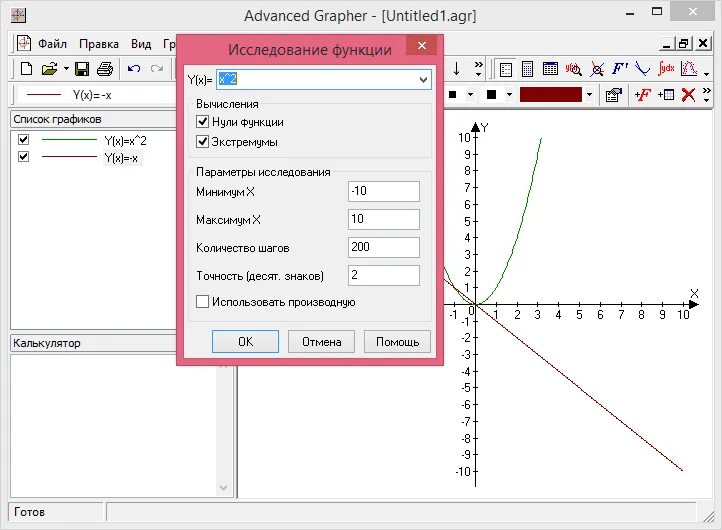Click the New document icon
Image resolution: width=722 pixels, height=530 pixels.
(x=27, y=69)
